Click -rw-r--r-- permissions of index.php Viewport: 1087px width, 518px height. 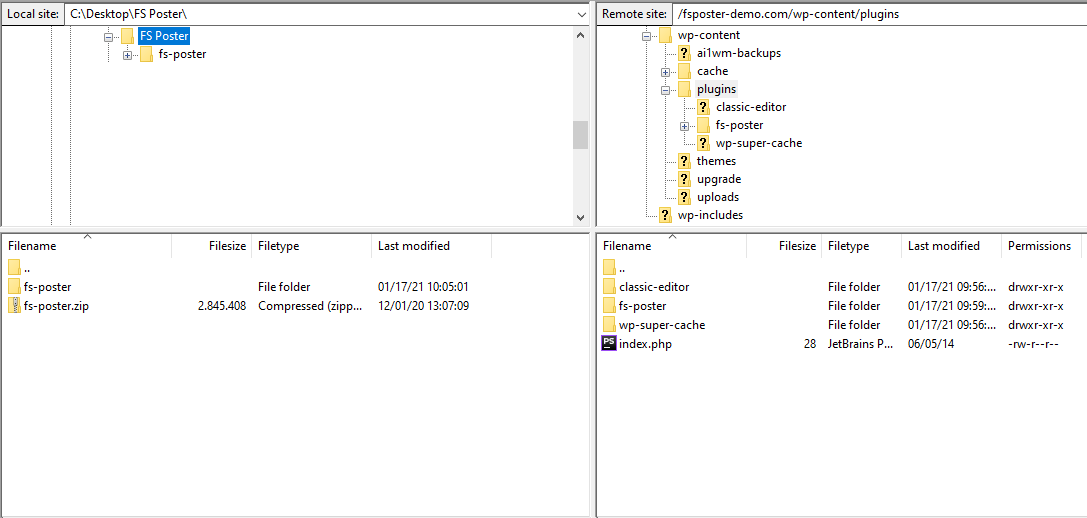[1033, 344]
